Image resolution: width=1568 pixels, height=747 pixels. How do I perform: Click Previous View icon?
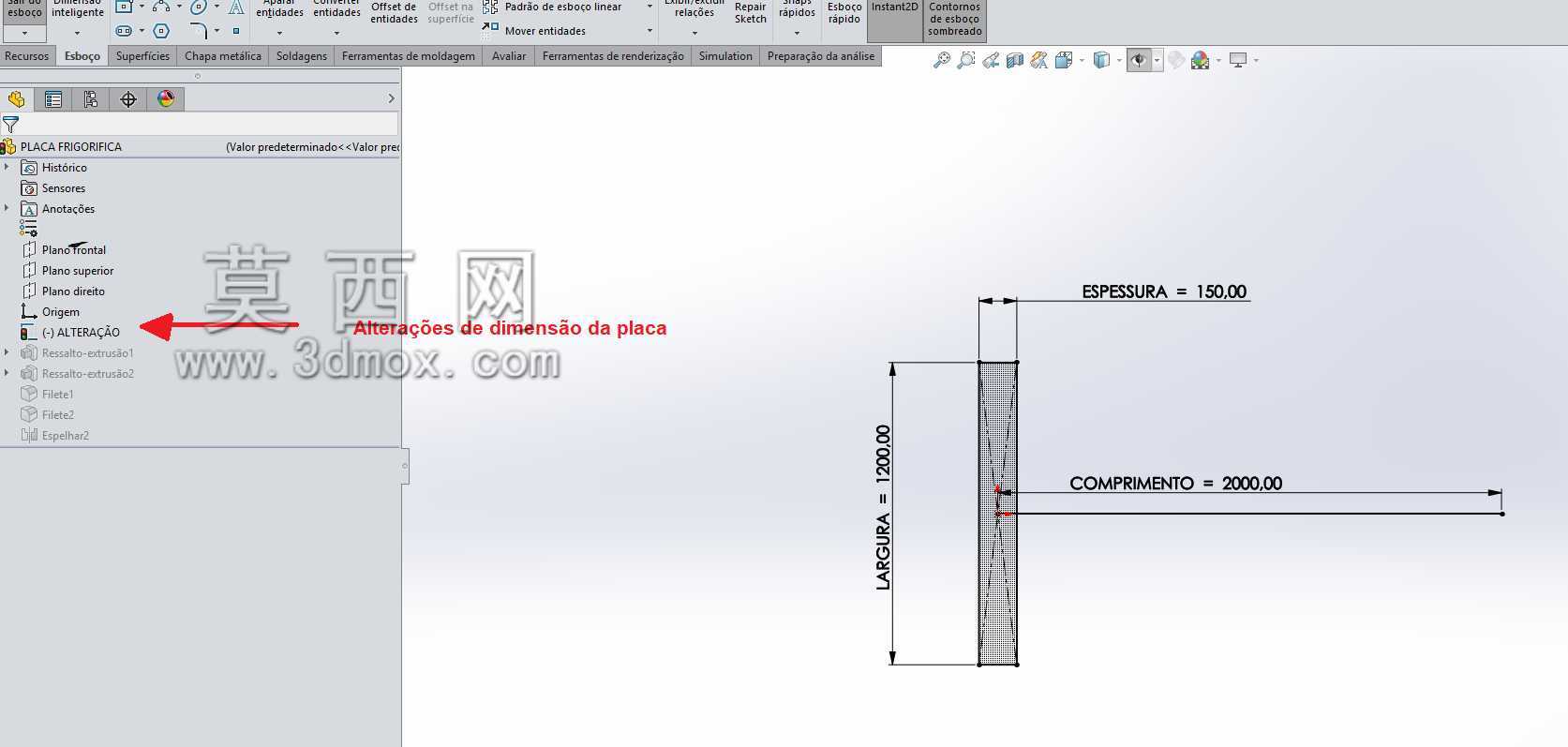click(991, 60)
